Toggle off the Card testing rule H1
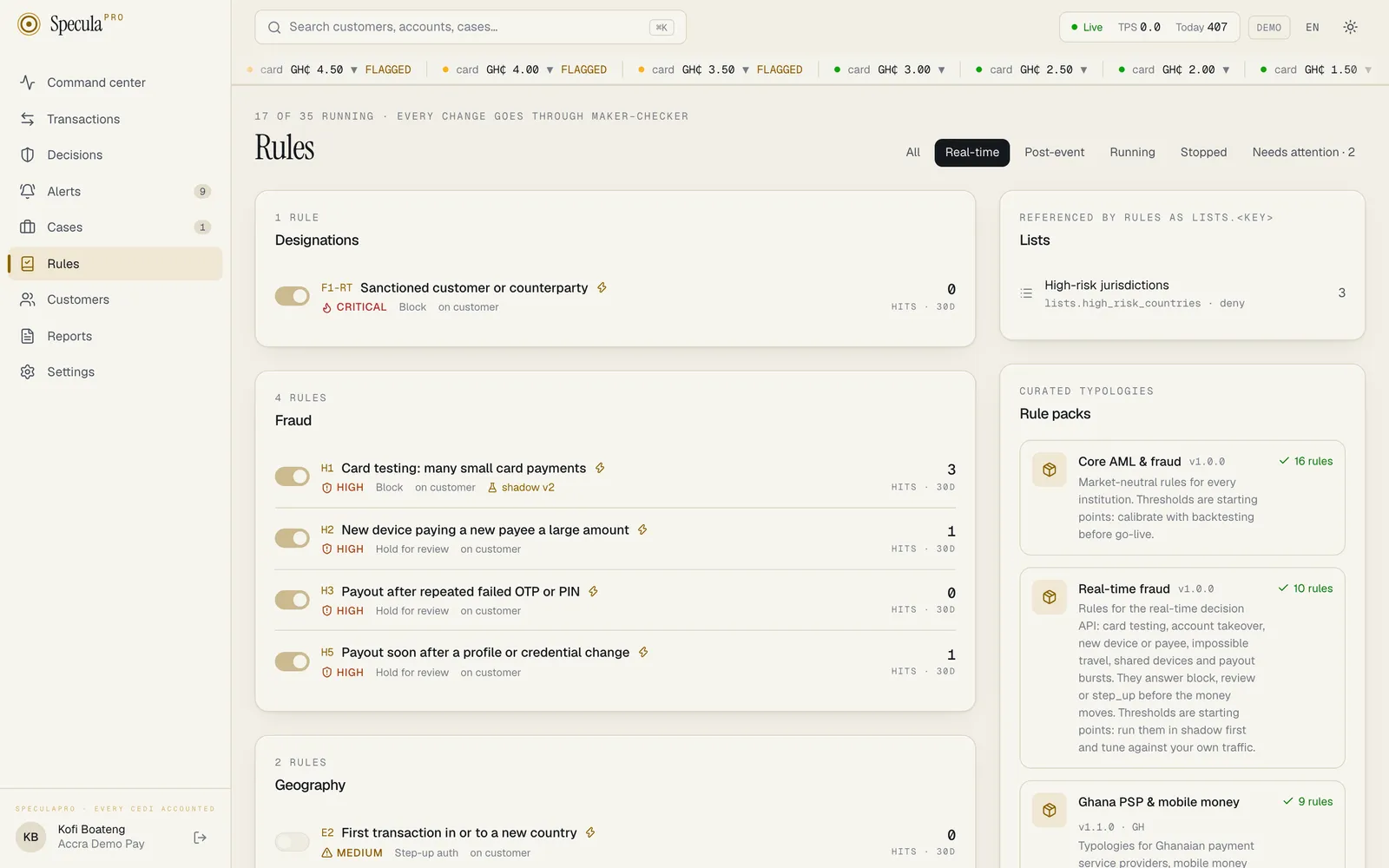Image resolution: width=1389 pixels, height=868 pixels. [293, 477]
